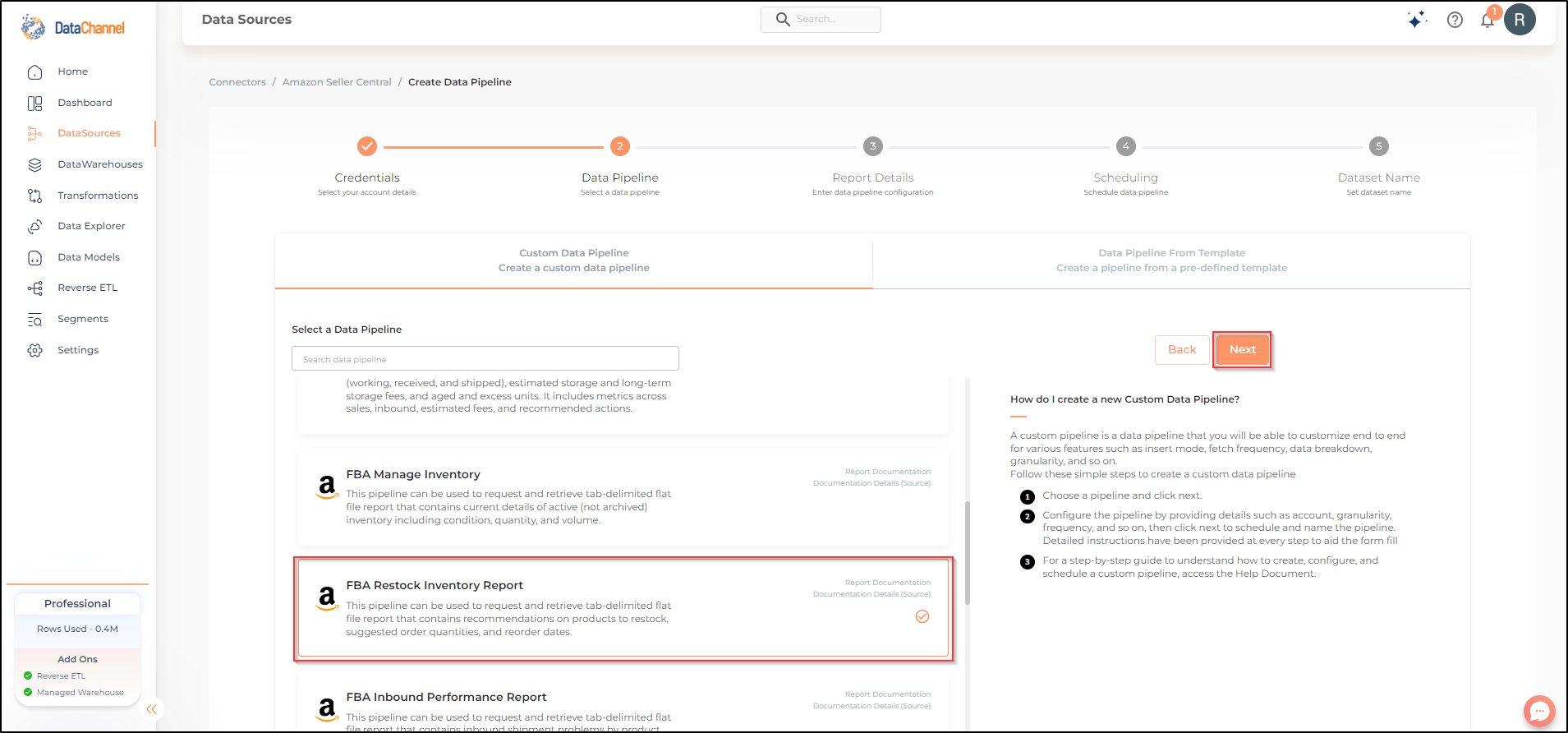Open Dashboard via its layout icon
This screenshot has width=1568, height=733.
click(x=34, y=104)
